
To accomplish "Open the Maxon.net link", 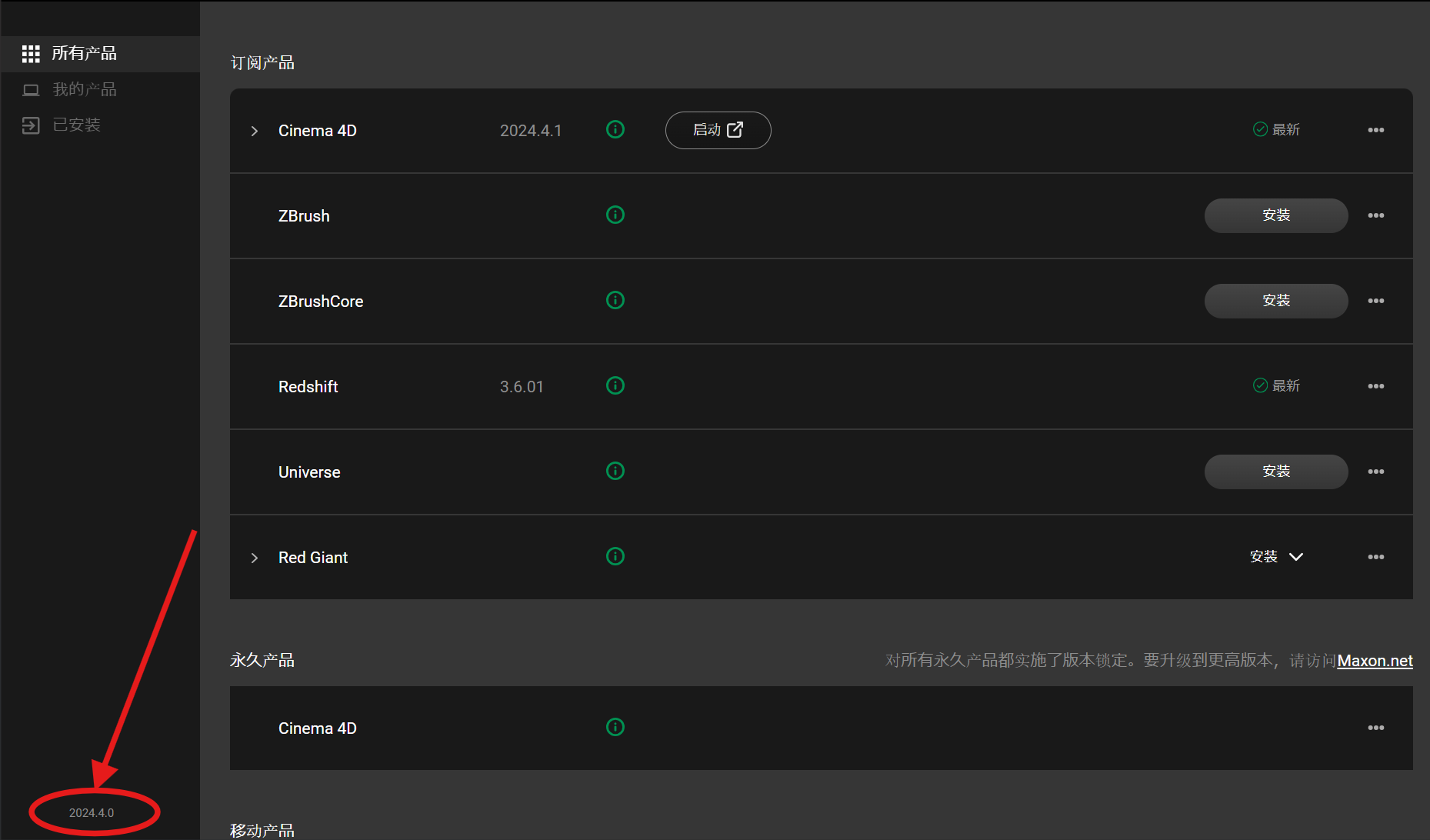I will [x=1375, y=661].
